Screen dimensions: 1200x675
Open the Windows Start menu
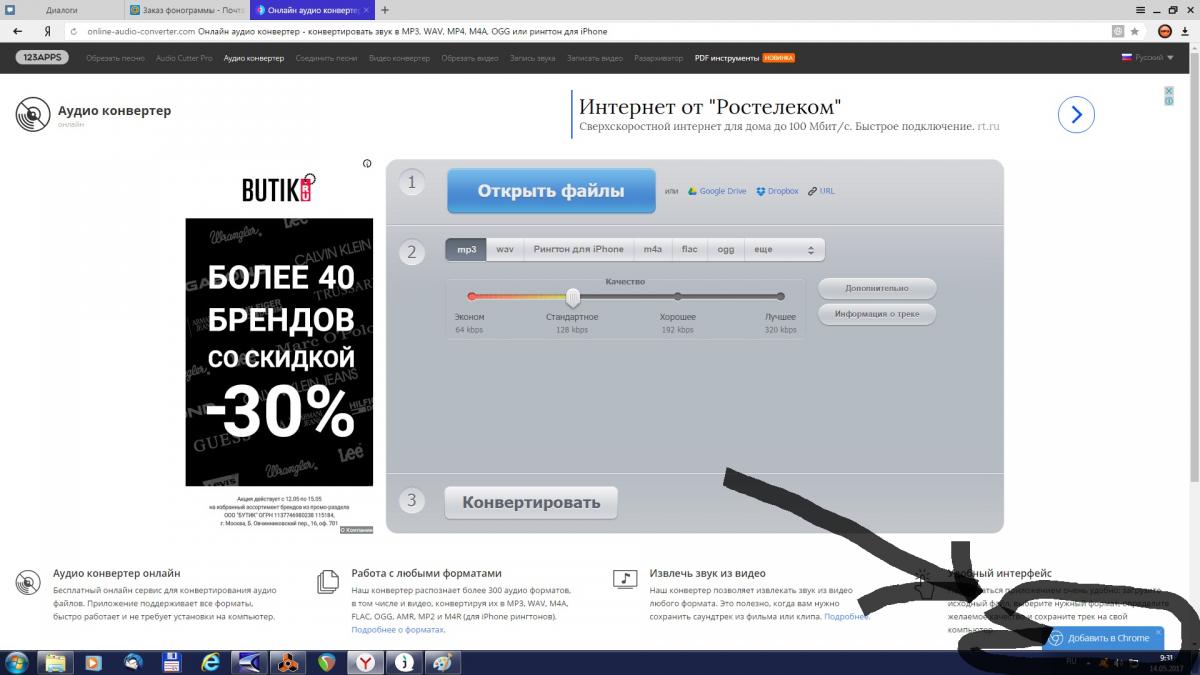17,662
